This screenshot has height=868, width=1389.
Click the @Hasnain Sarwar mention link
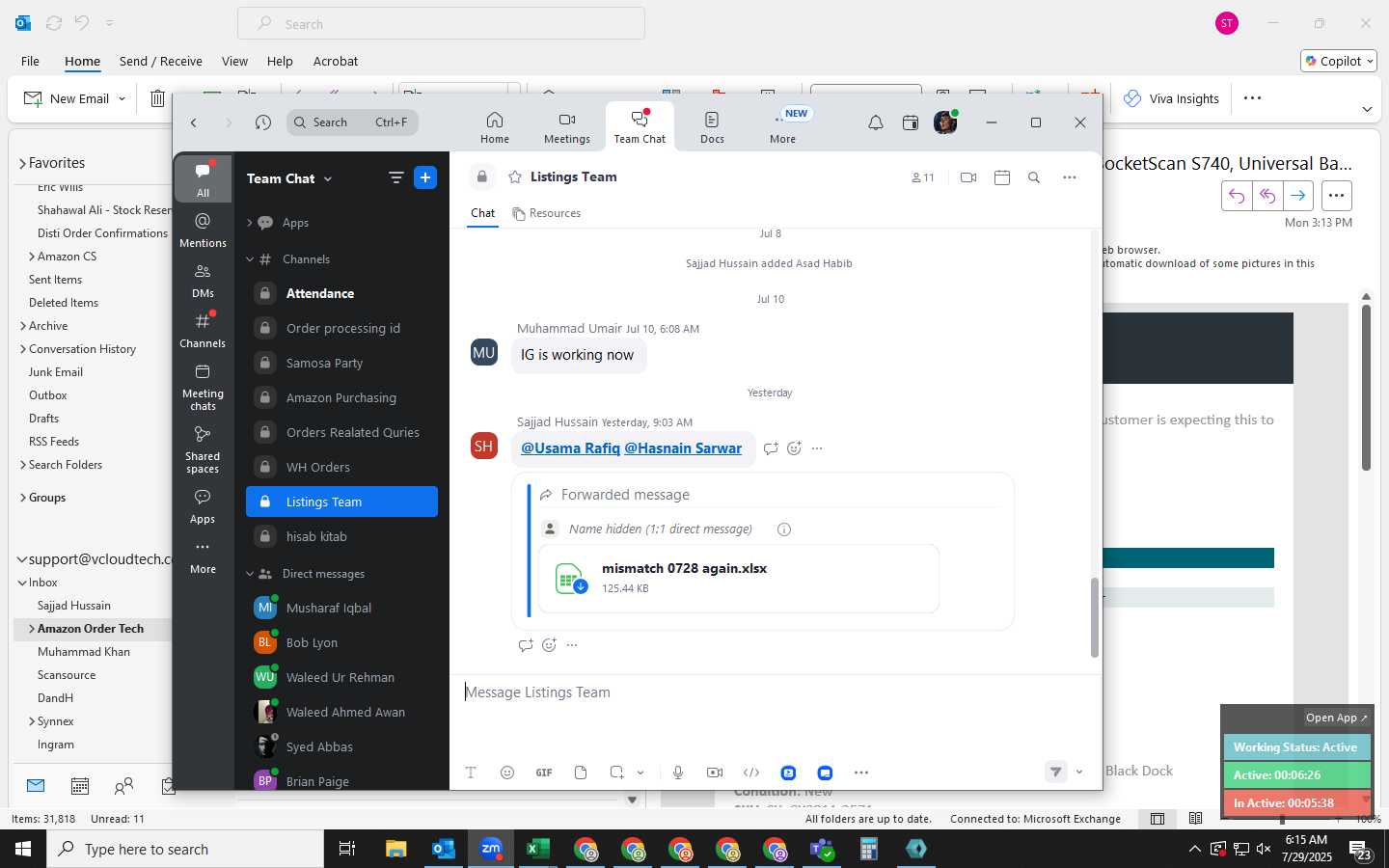click(x=683, y=448)
